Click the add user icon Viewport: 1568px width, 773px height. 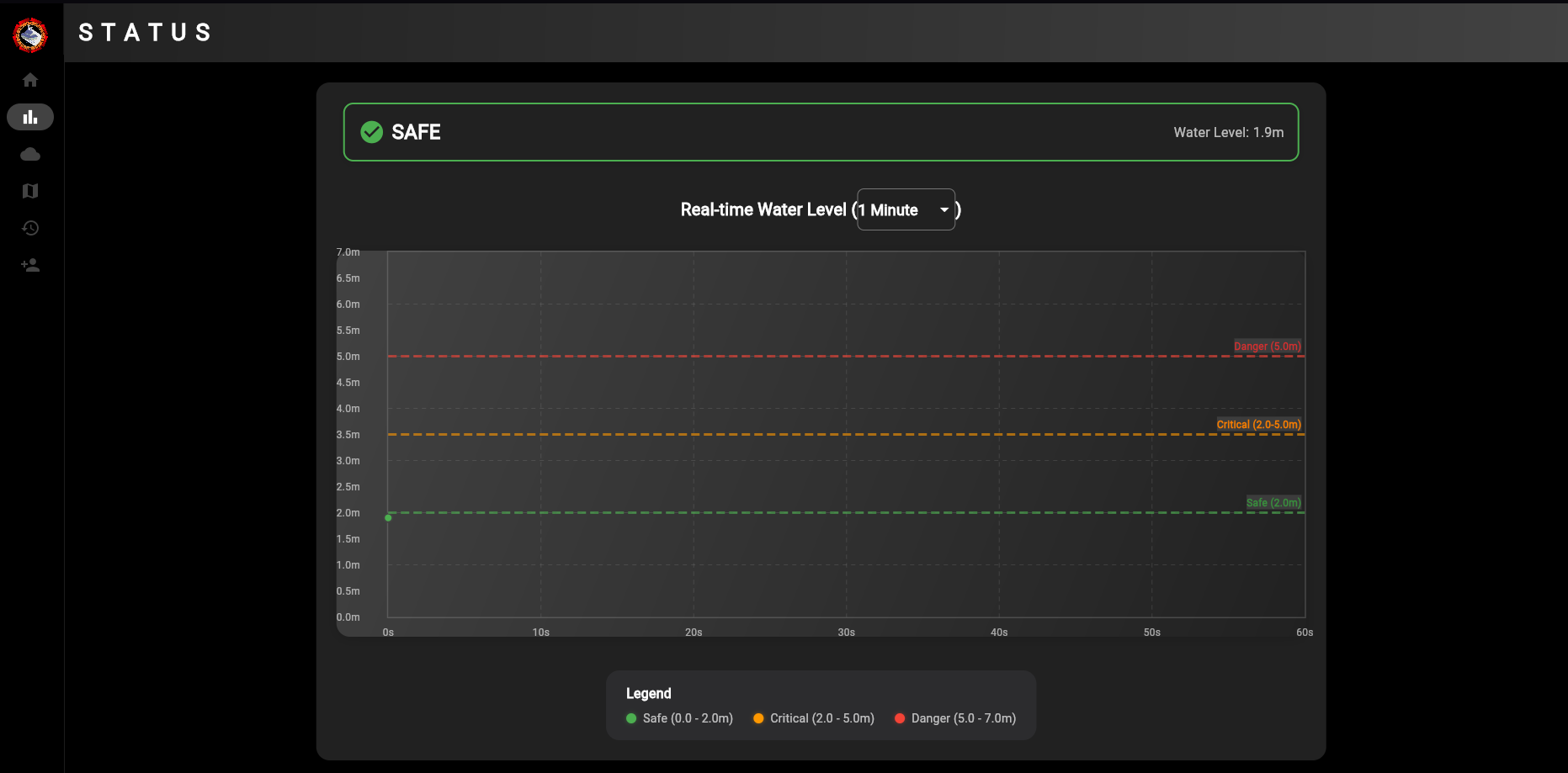tap(30, 265)
